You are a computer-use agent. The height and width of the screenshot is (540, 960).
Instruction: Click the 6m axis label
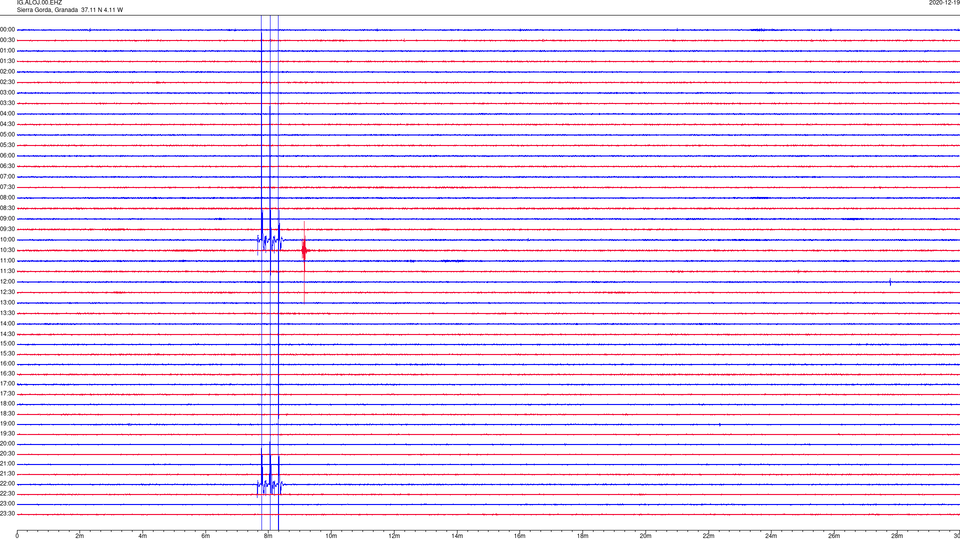pyautogui.click(x=205, y=536)
